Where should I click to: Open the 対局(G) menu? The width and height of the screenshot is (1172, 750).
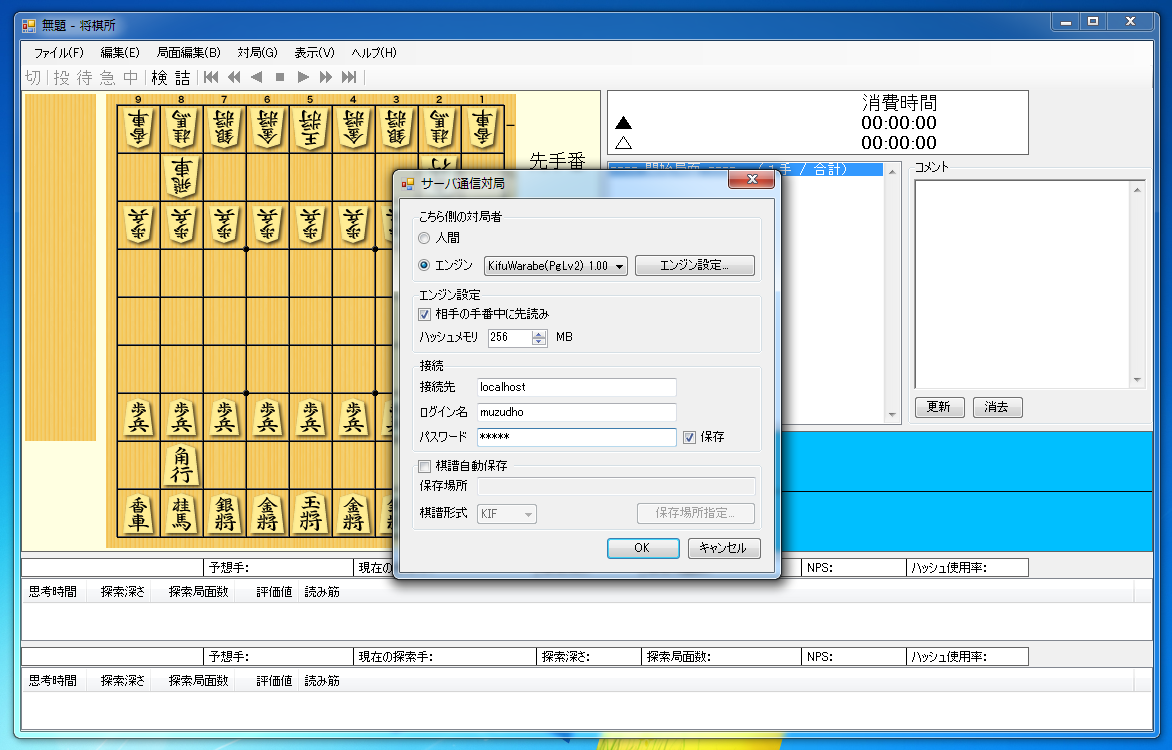pyautogui.click(x=257, y=52)
